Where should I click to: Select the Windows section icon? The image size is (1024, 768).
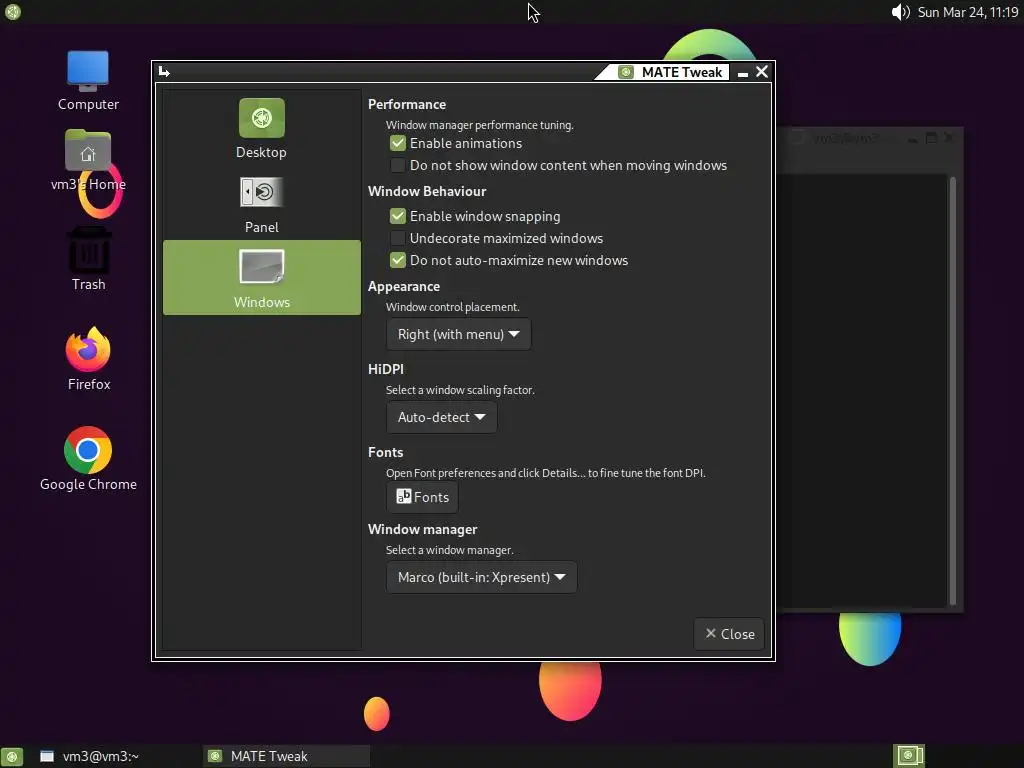pos(261,266)
